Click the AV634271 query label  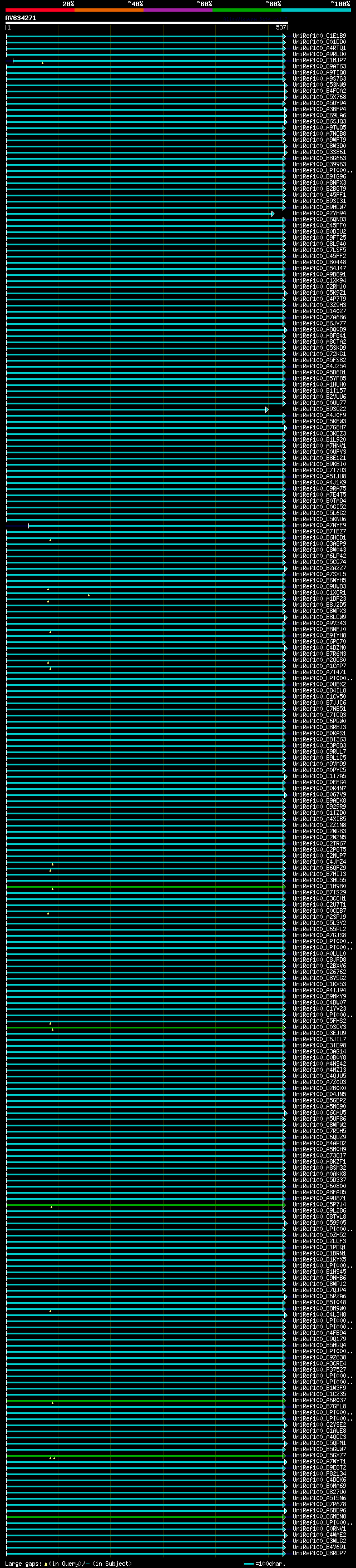pos(21,18)
